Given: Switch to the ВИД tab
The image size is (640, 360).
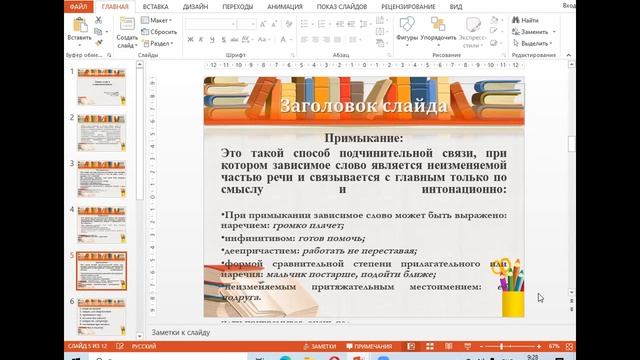Looking at the screenshot, I should [456, 7].
